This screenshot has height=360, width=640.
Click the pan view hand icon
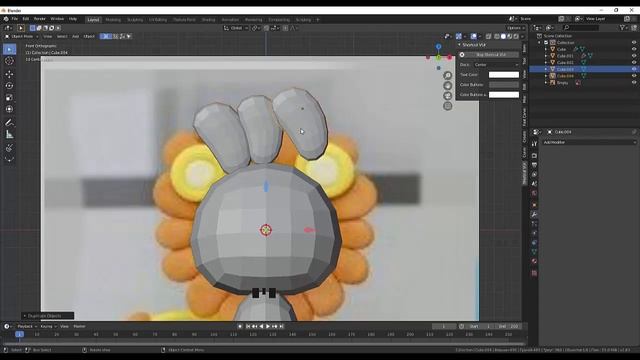[x=448, y=86]
